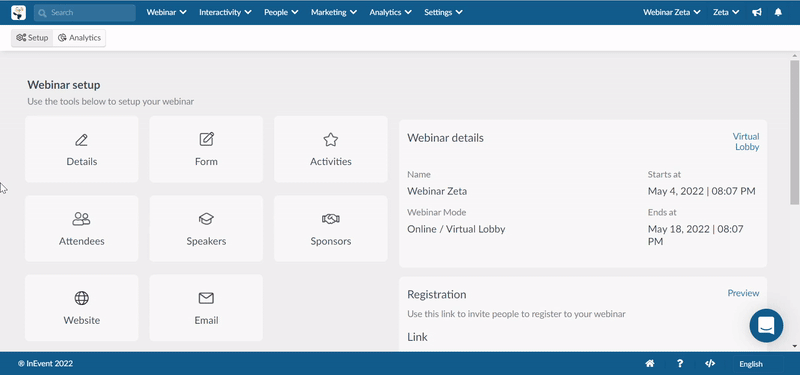This screenshot has height=375, width=800.
Task: Expand the Settings menu
Action: [443, 12]
